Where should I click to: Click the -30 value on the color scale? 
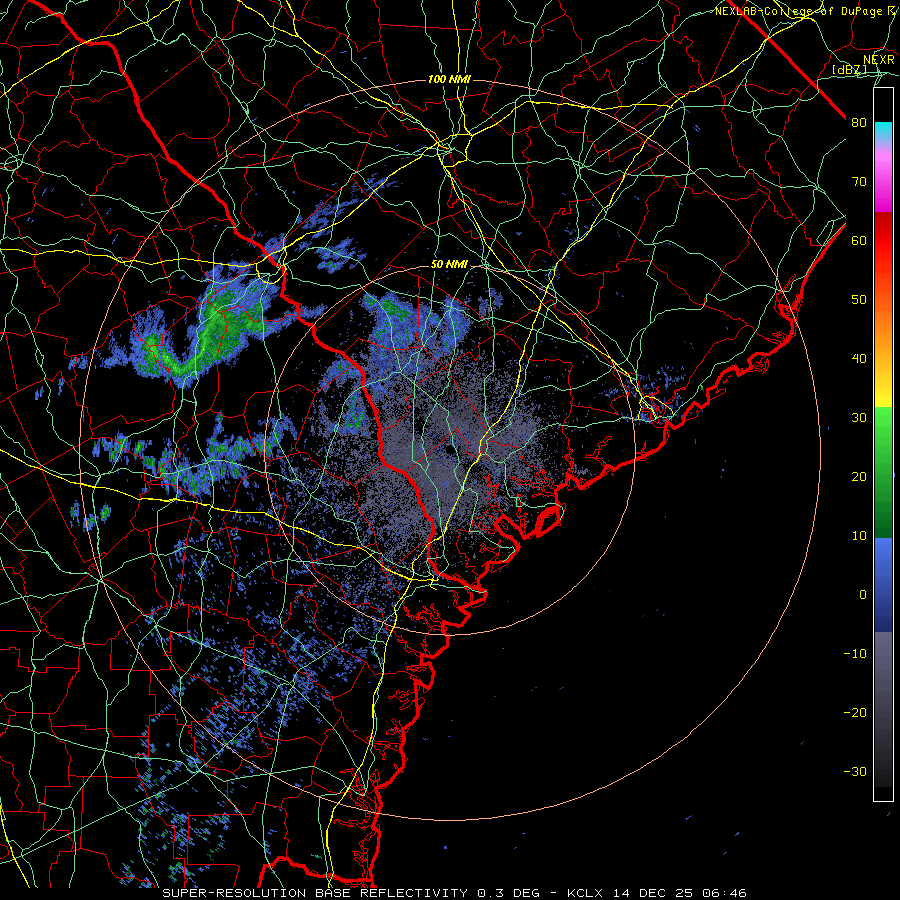(855, 771)
